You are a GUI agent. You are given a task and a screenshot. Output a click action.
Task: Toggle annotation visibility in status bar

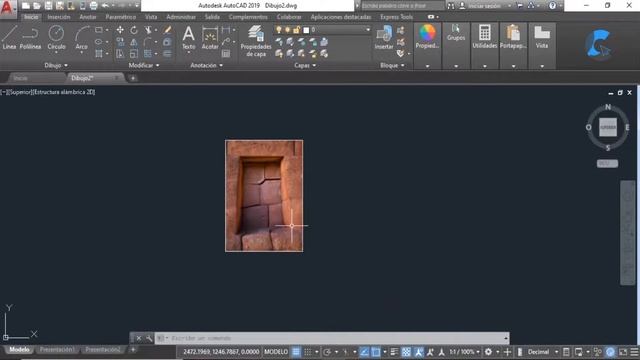click(x=418, y=352)
